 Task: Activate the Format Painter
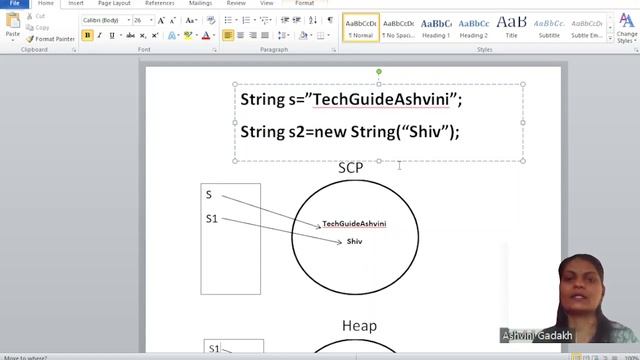(50, 39)
